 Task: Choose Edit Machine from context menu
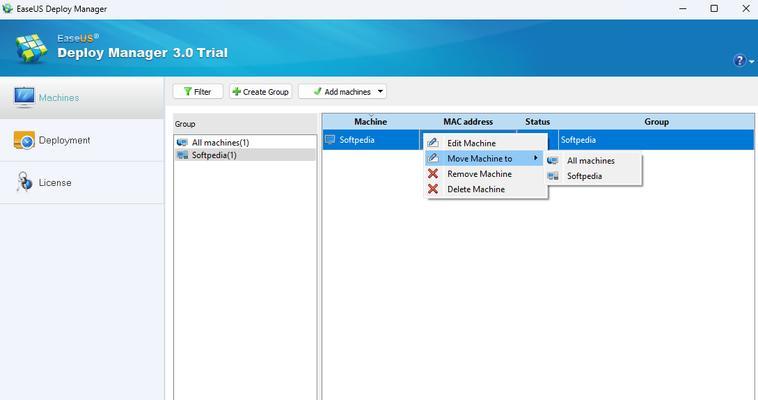pyautogui.click(x=486, y=143)
